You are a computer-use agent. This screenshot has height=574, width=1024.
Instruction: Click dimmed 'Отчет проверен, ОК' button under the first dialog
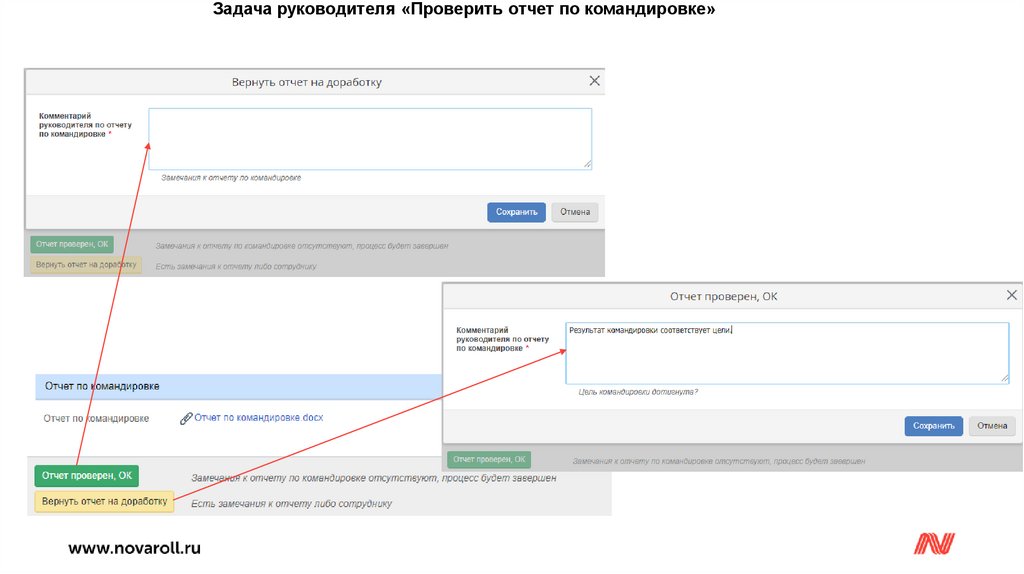pyautogui.click(x=72, y=244)
